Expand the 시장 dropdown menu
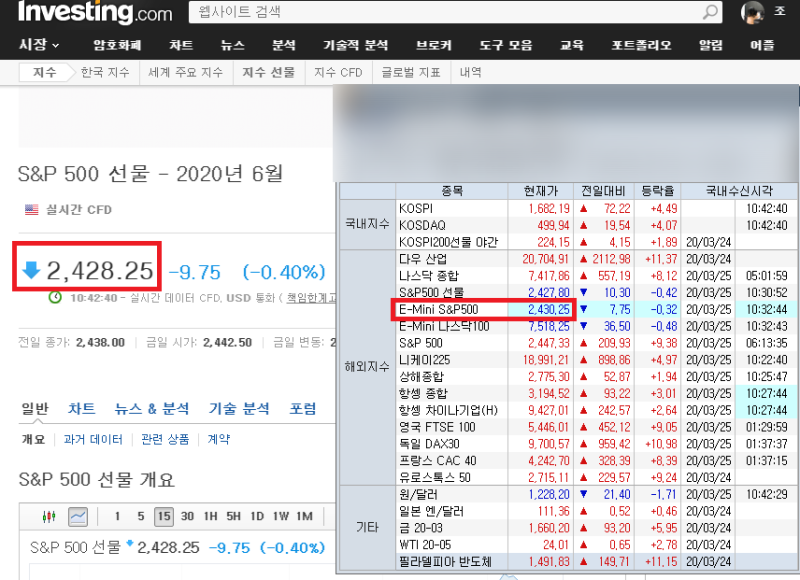800x580 pixels. tap(39, 45)
